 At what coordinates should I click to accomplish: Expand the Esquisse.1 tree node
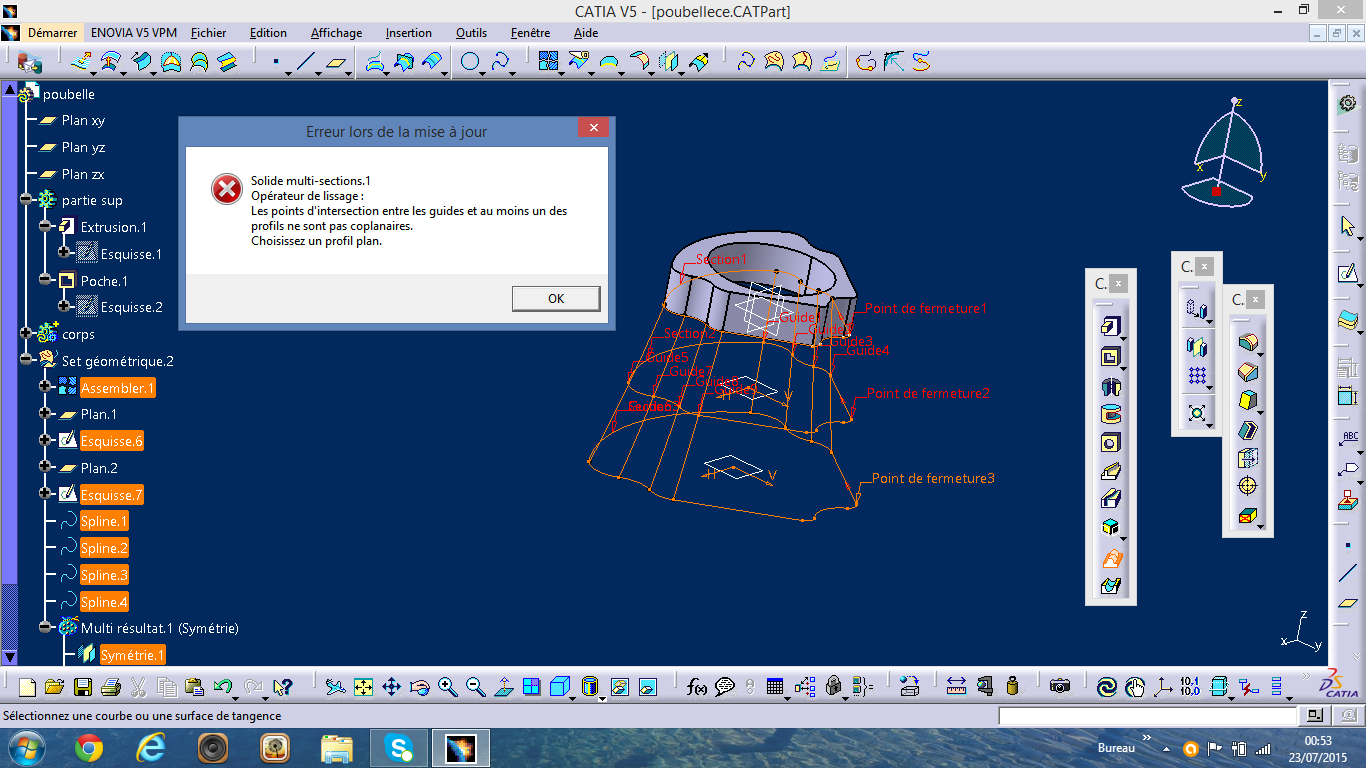tap(65, 253)
